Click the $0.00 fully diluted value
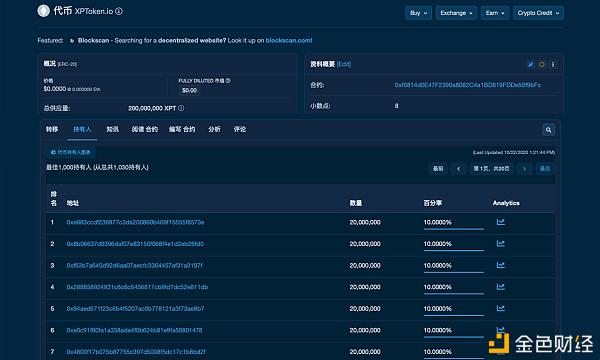The height and width of the screenshot is (360, 600). (x=189, y=91)
